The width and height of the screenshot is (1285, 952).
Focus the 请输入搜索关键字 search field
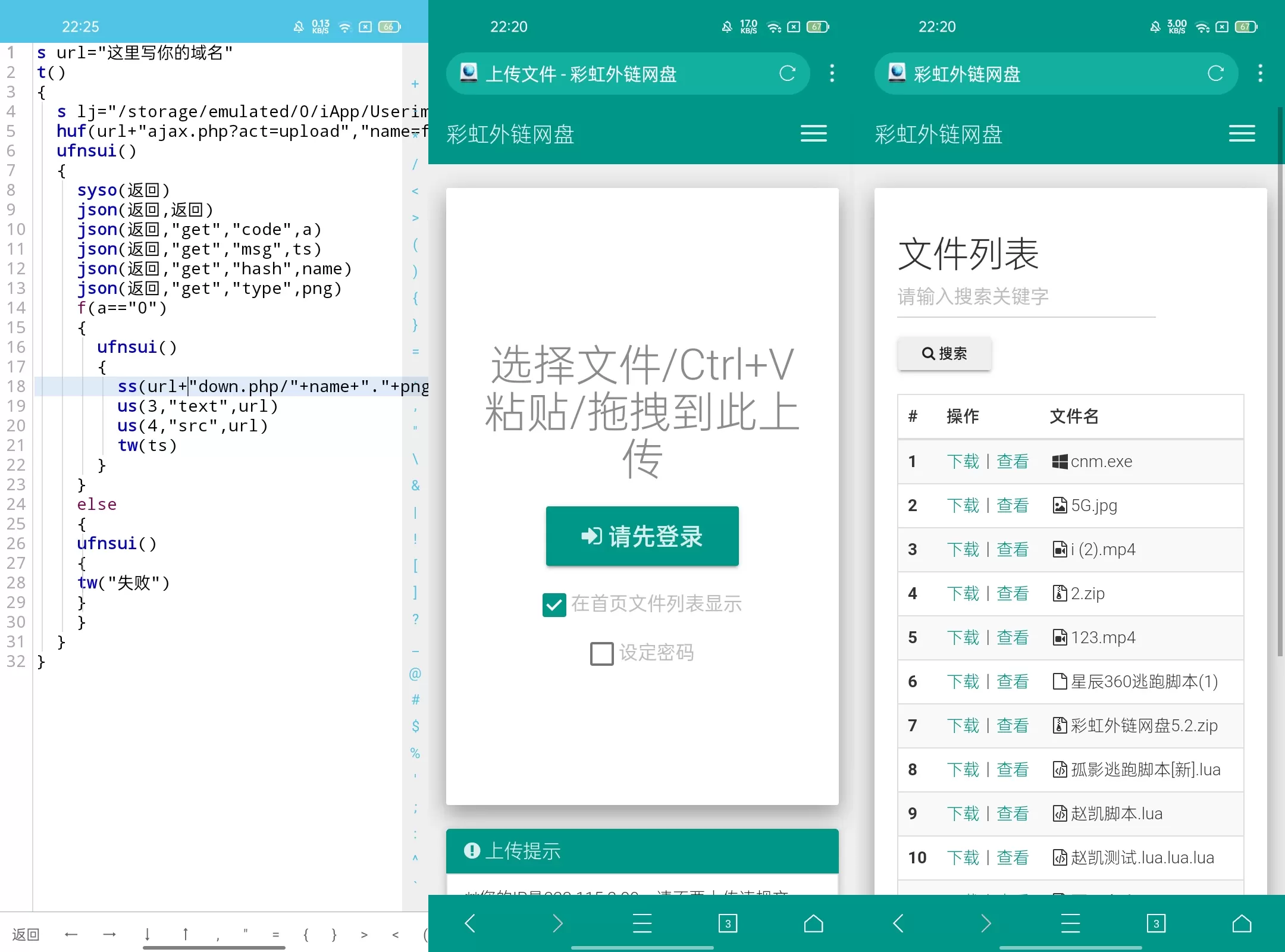[x=1026, y=297]
